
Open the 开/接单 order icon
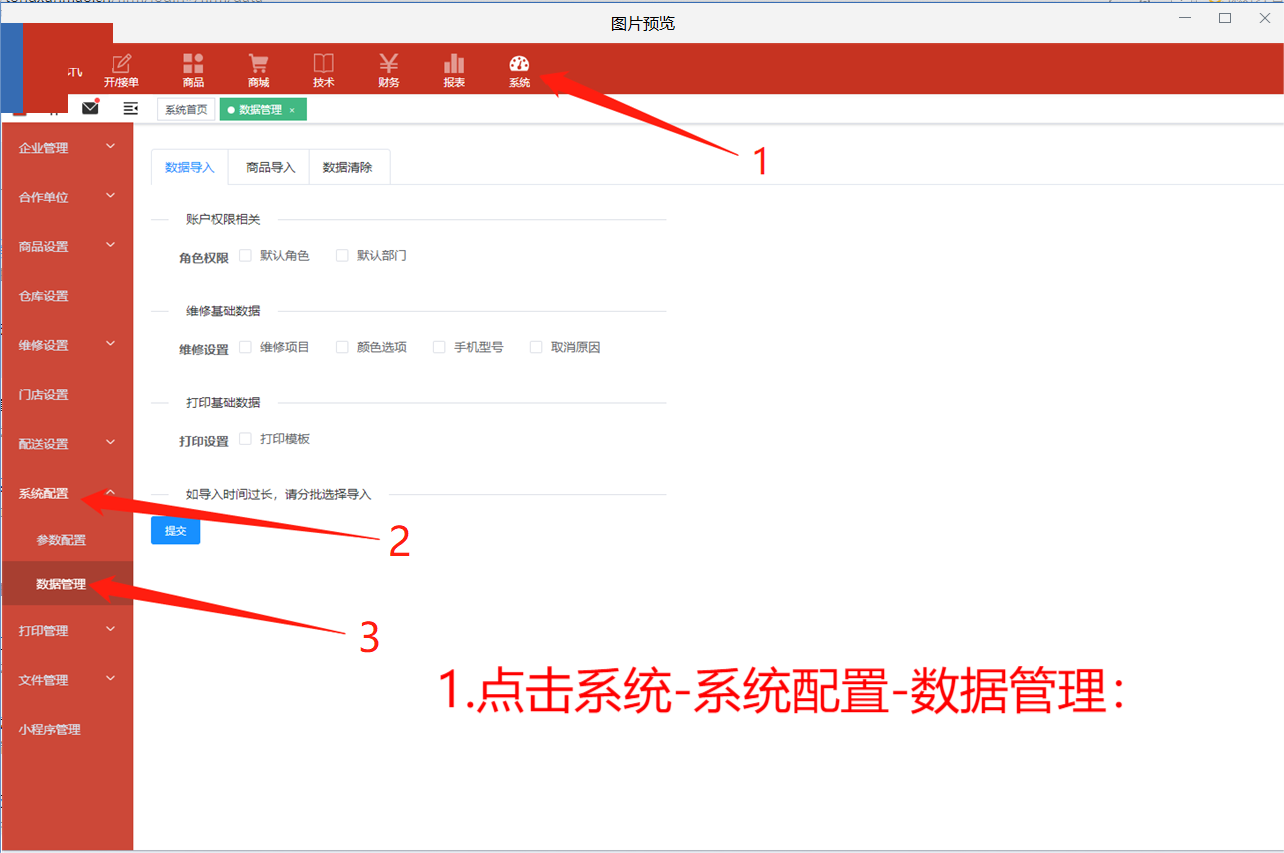click(121, 63)
